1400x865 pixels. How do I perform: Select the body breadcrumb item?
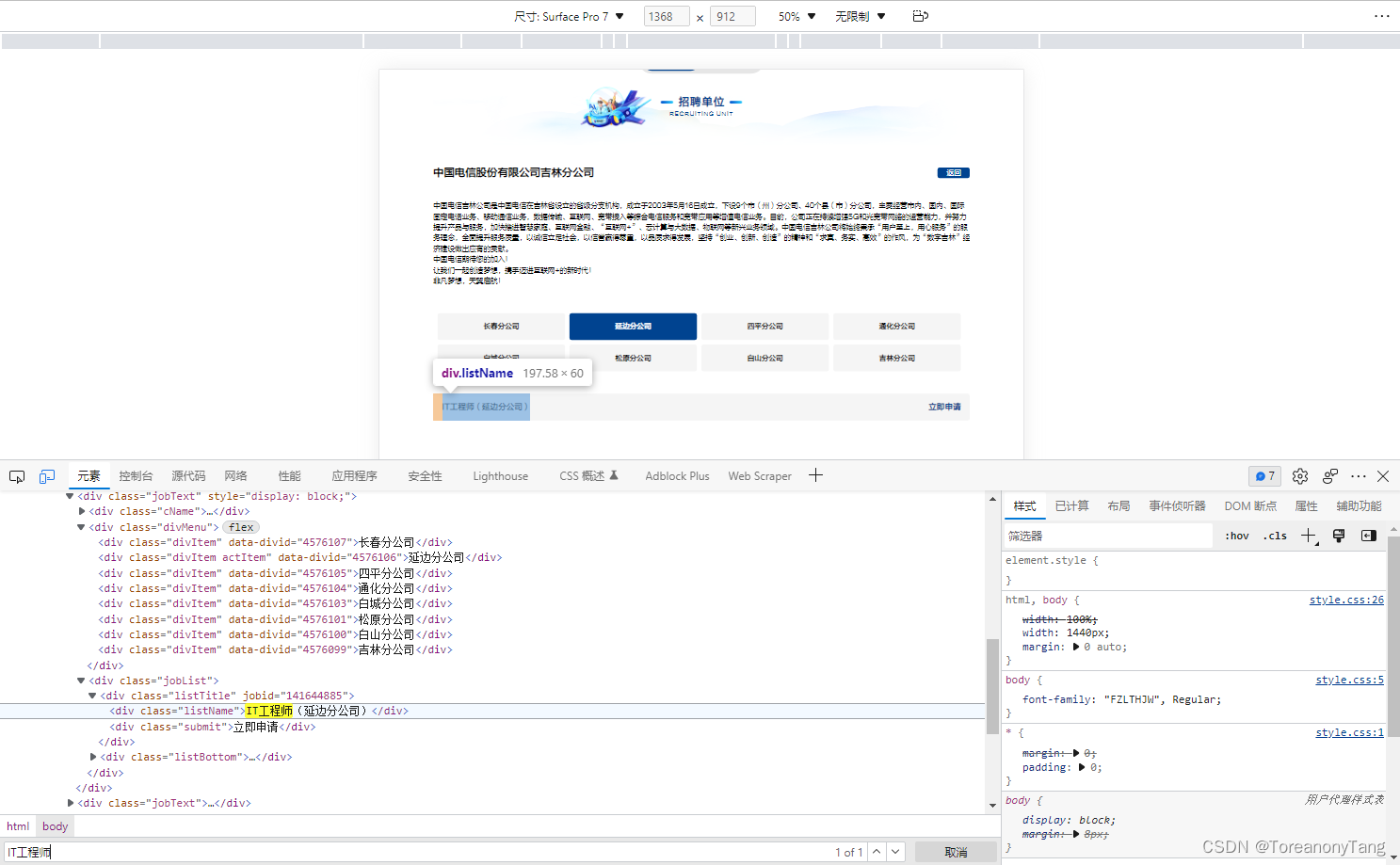tap(55, 826)
